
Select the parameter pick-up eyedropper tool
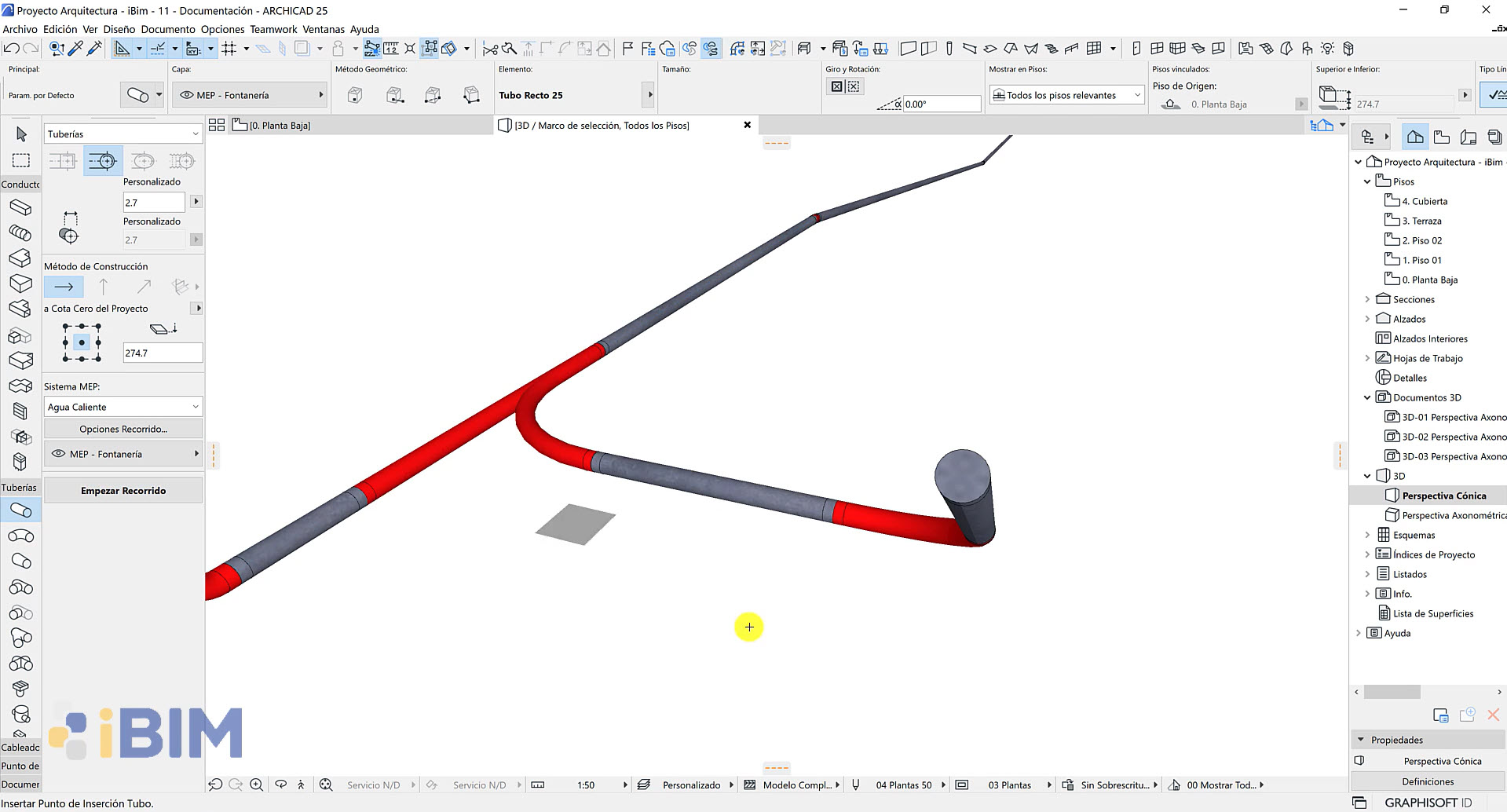tap(75, 48)
